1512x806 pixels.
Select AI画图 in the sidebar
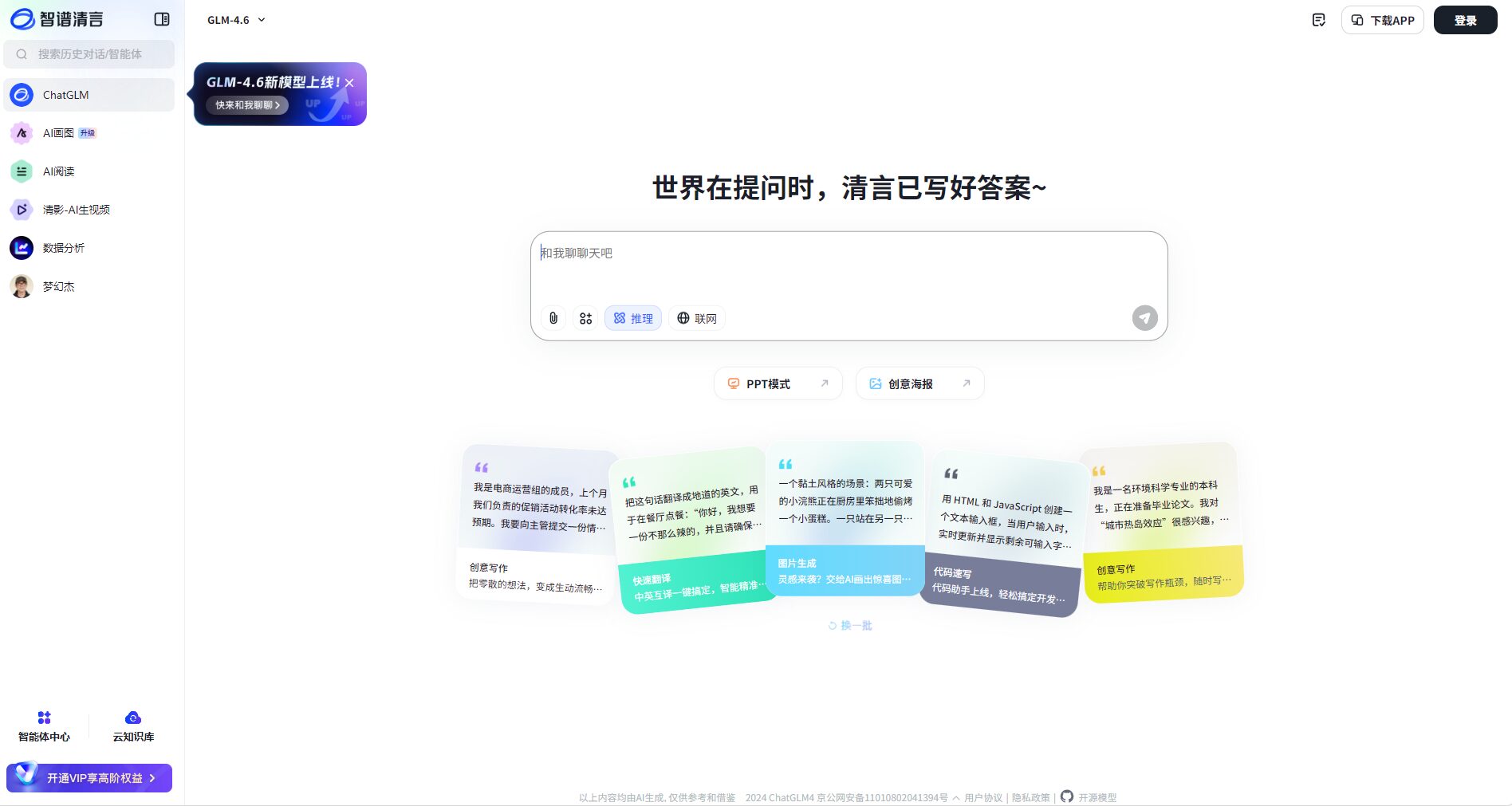point(58,133)
